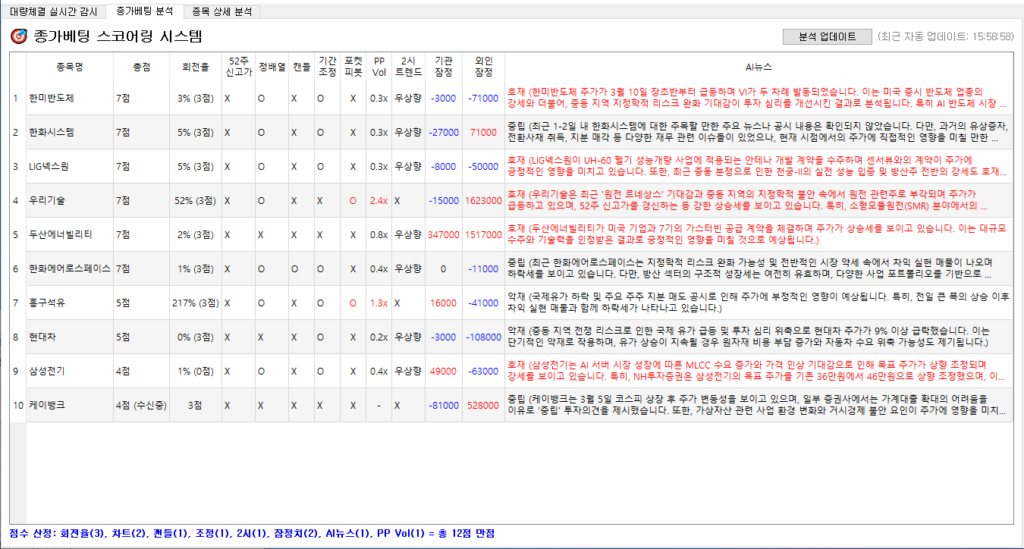Select the 한미반도체 stock row

[52, 98]
